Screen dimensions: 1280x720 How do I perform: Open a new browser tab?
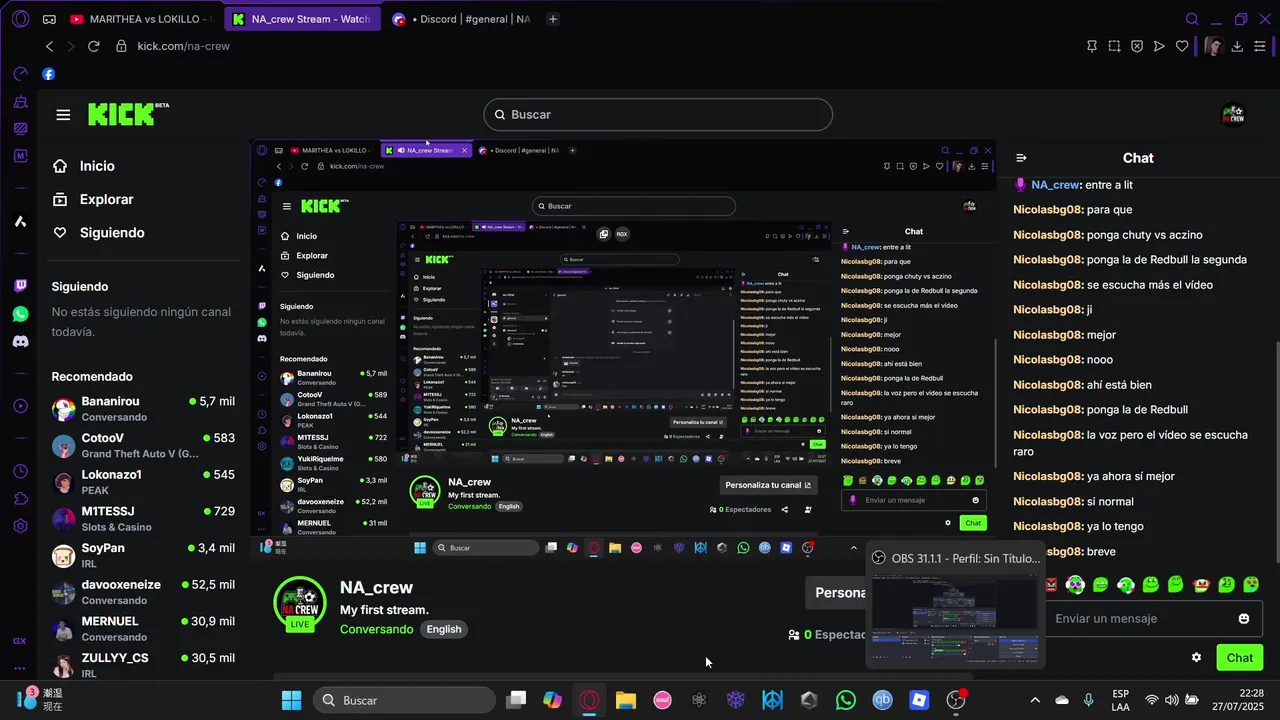(x=553, y=19)
